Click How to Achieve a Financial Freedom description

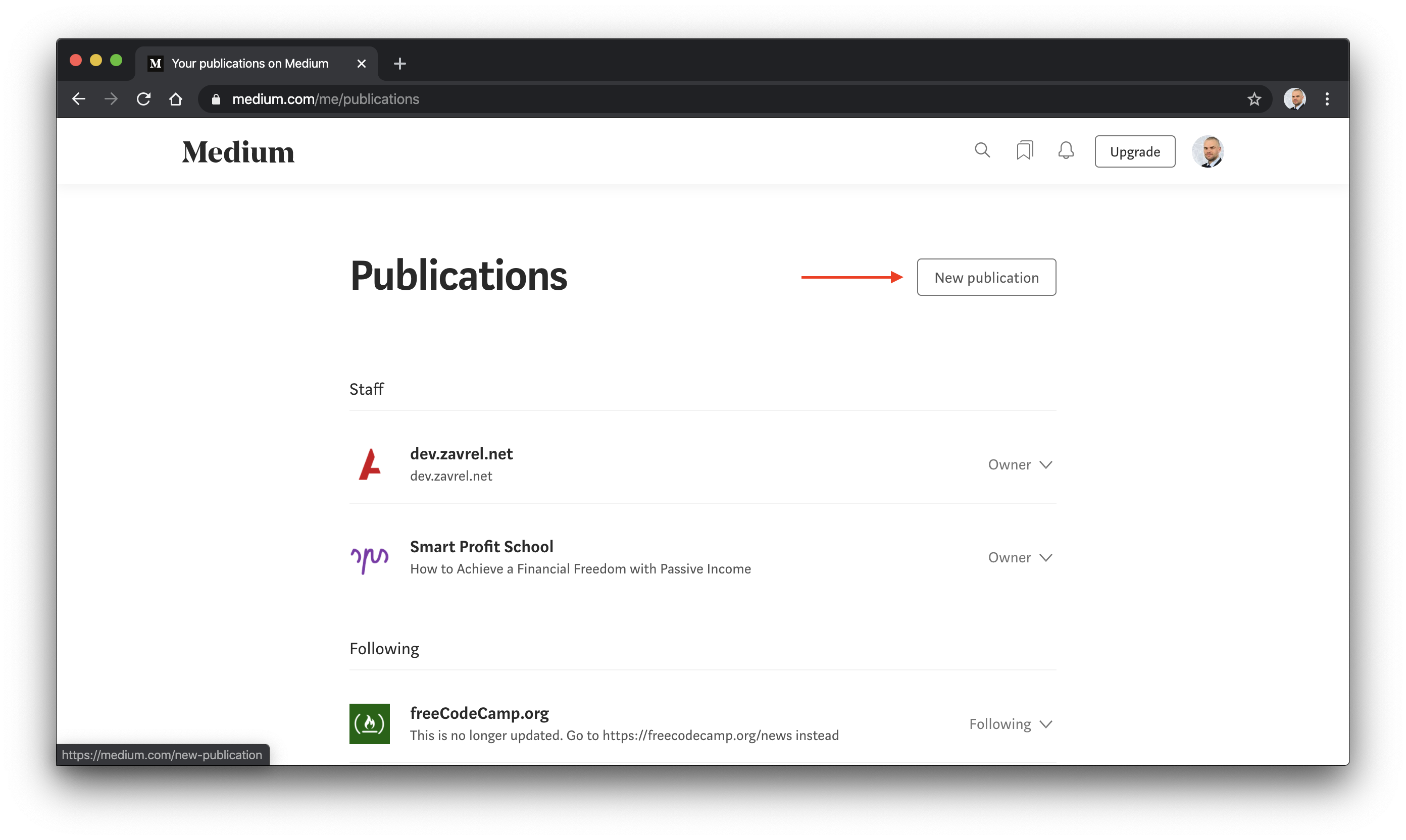pyautogui.click(x=580, y=568)
